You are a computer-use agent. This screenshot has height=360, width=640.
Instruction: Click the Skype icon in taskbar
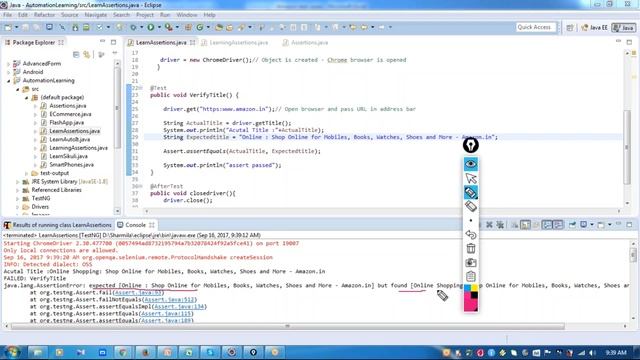(x=210, y=352)
